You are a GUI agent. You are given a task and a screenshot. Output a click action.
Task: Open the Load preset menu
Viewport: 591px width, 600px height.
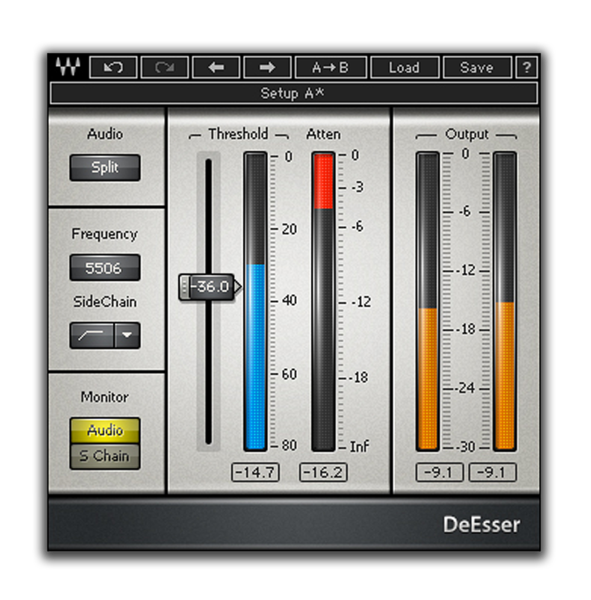click(x=404, y=67)
